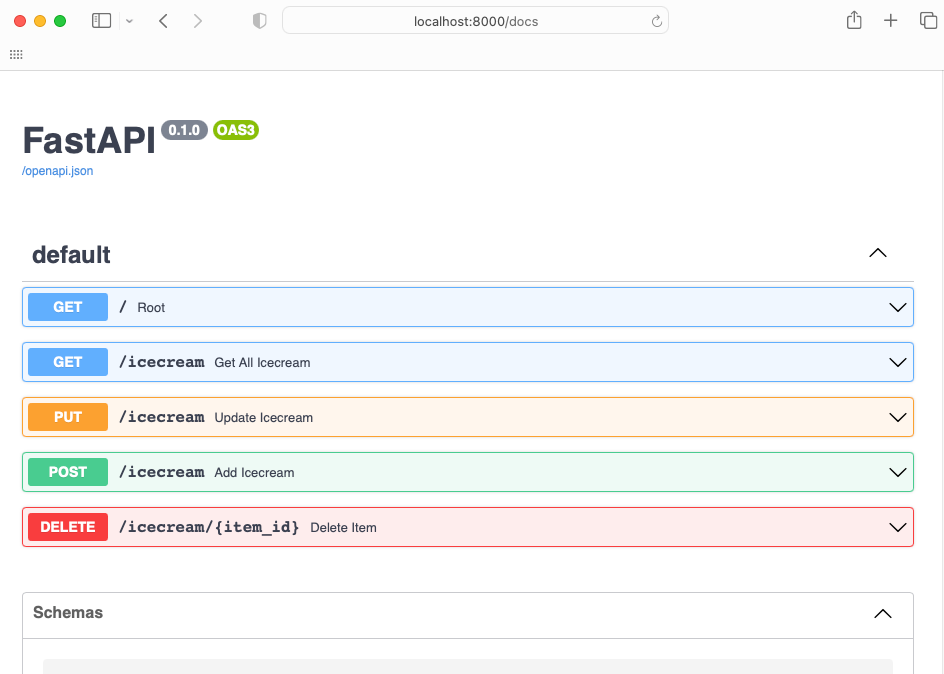Click the Update Icecream description

(x=264, y=418)
